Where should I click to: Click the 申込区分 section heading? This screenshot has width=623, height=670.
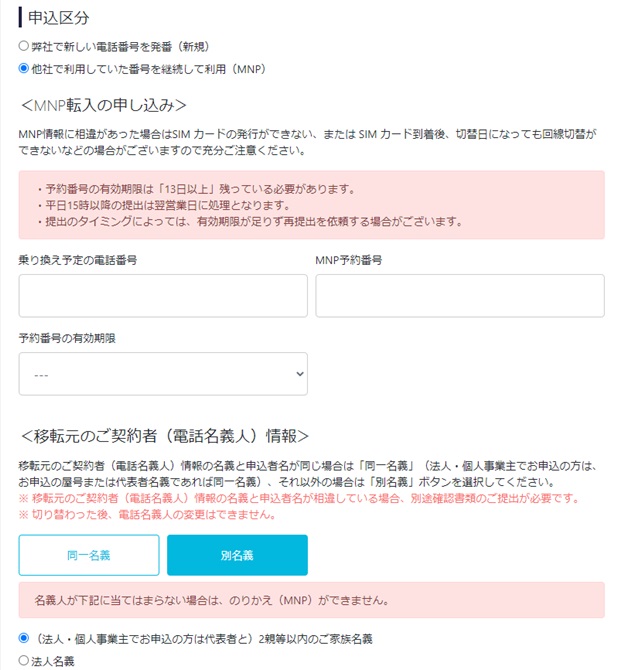[x=59, y=18]
